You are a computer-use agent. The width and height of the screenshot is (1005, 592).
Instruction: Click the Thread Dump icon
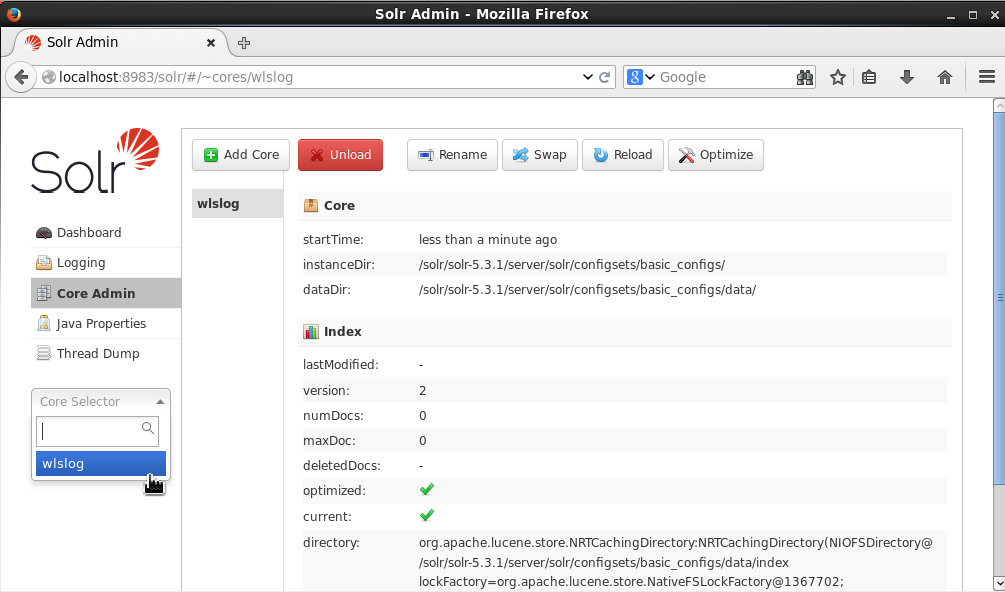[x=44, y=354]
